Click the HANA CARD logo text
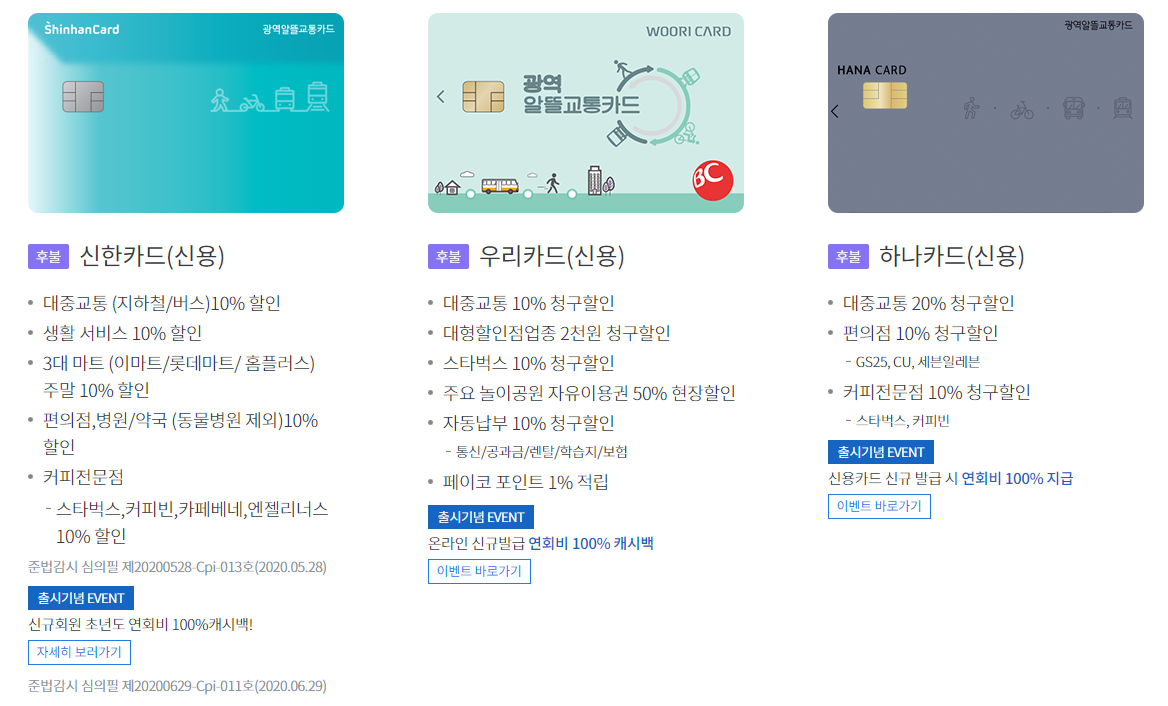1168x706 pixels. [872, 70]
